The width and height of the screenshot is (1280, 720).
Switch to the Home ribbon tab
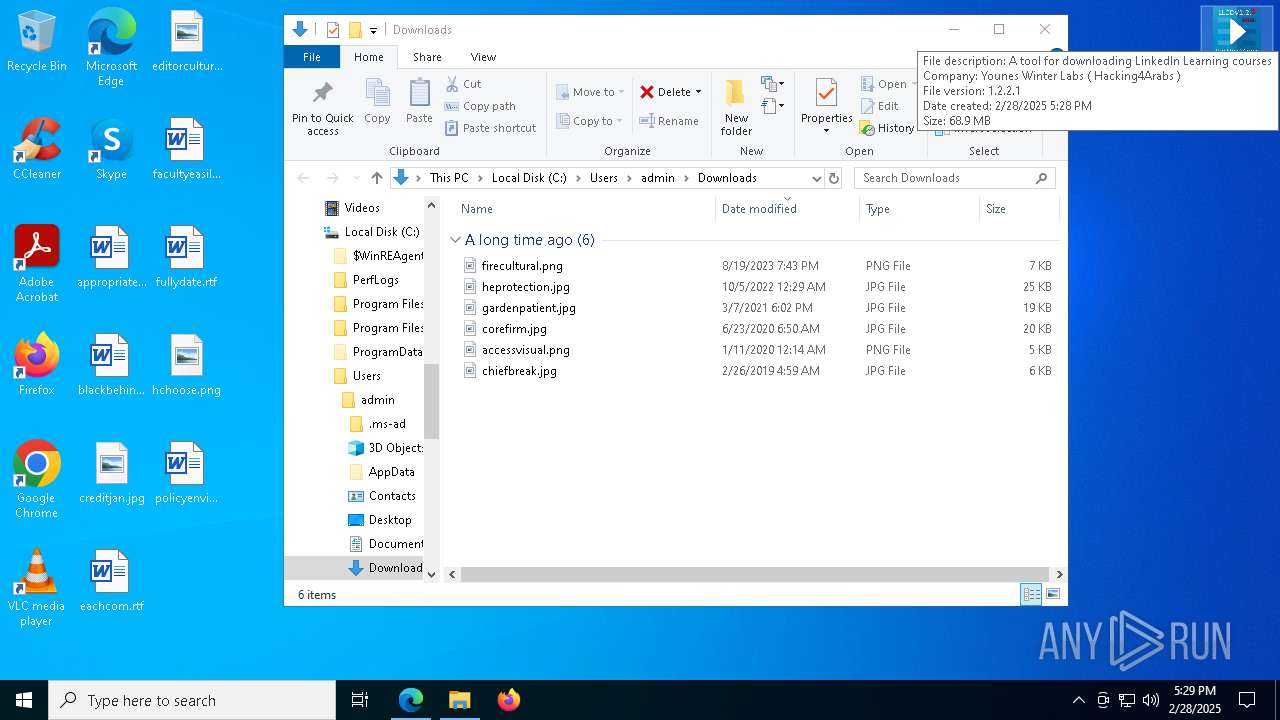(369, 57)
